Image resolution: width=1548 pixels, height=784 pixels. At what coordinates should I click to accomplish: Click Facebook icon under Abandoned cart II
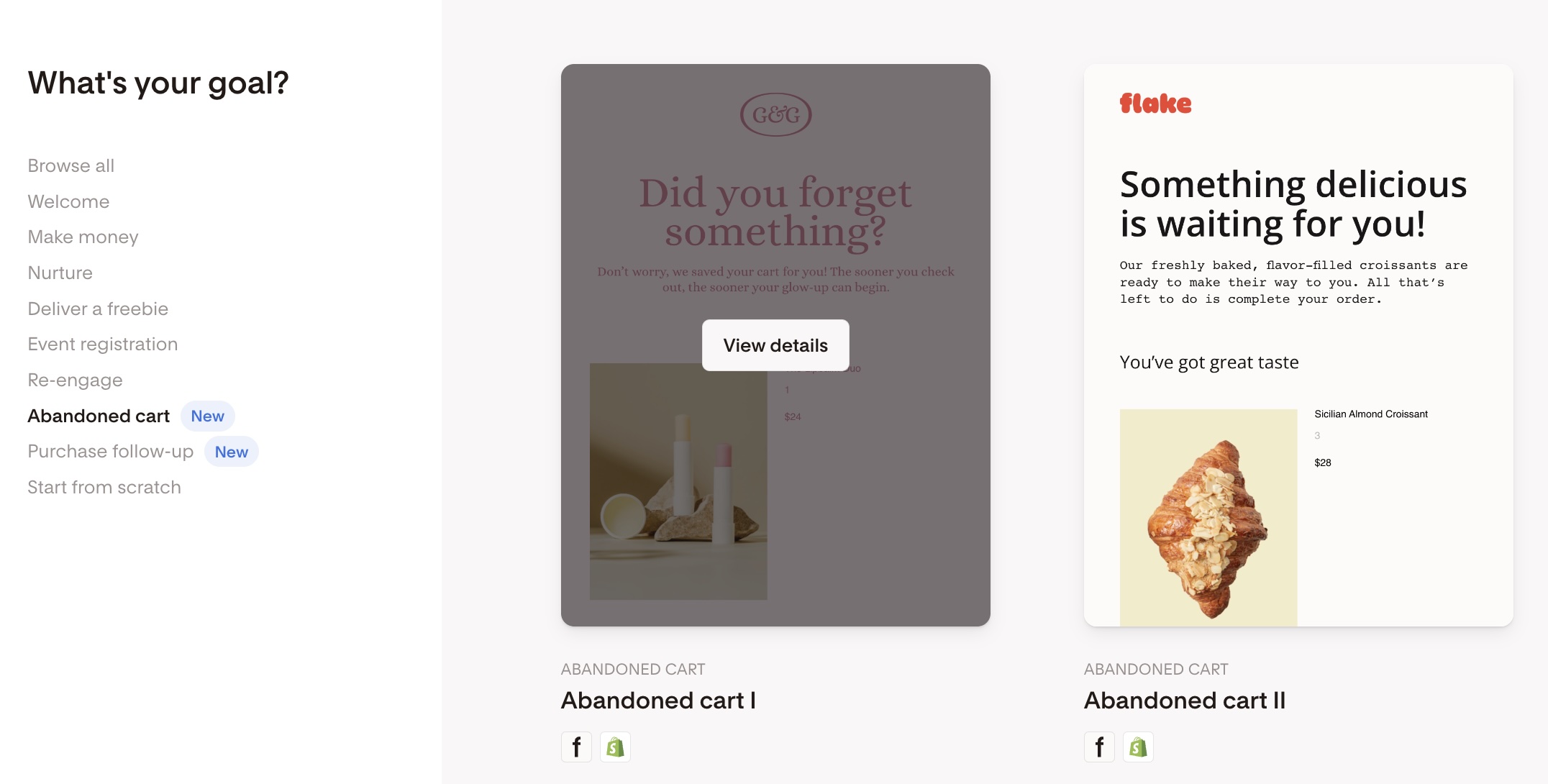tap(1099, 747)
